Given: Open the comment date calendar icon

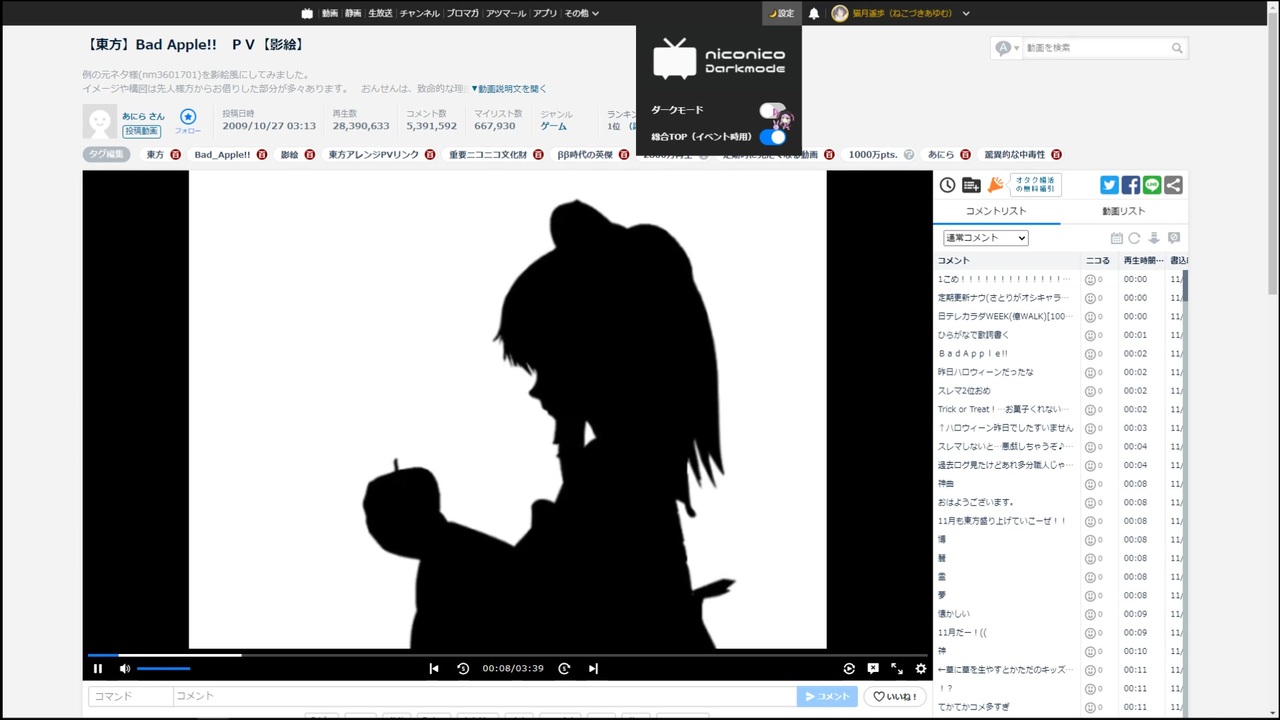Looking at the screenshot, I should click(1117, 238).
